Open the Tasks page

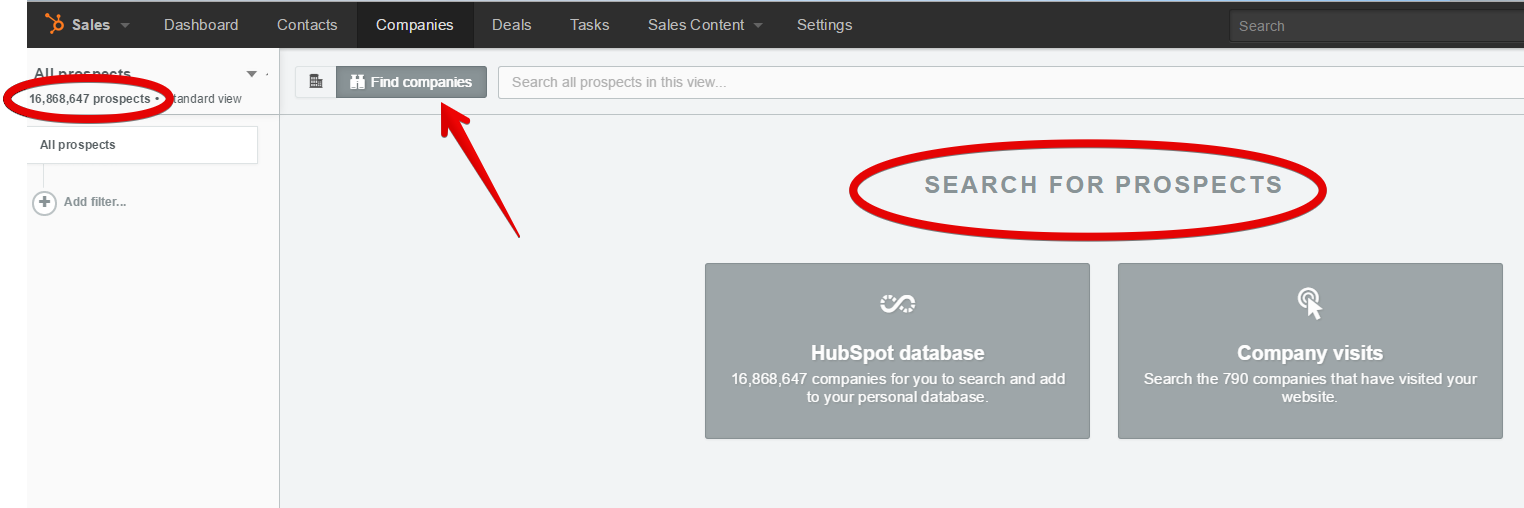click(x=589, y=25)
